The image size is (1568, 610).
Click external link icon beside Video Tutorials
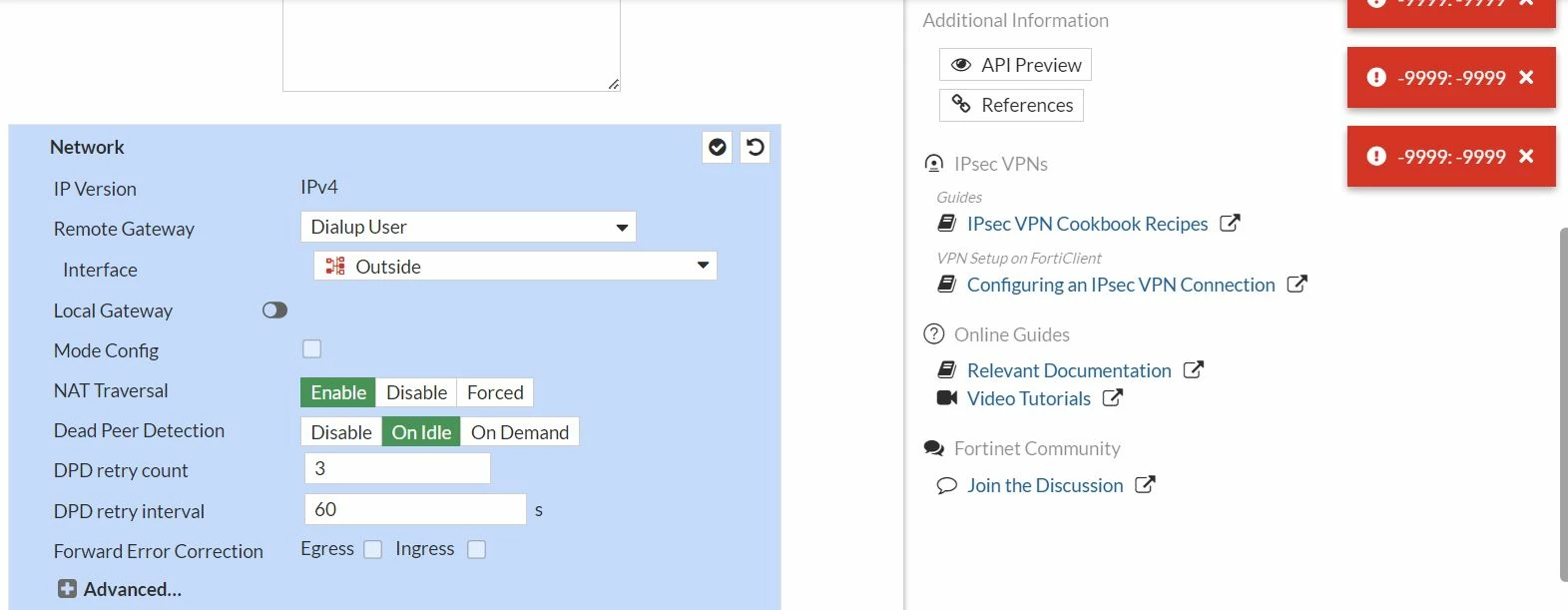coord(1113,398)
